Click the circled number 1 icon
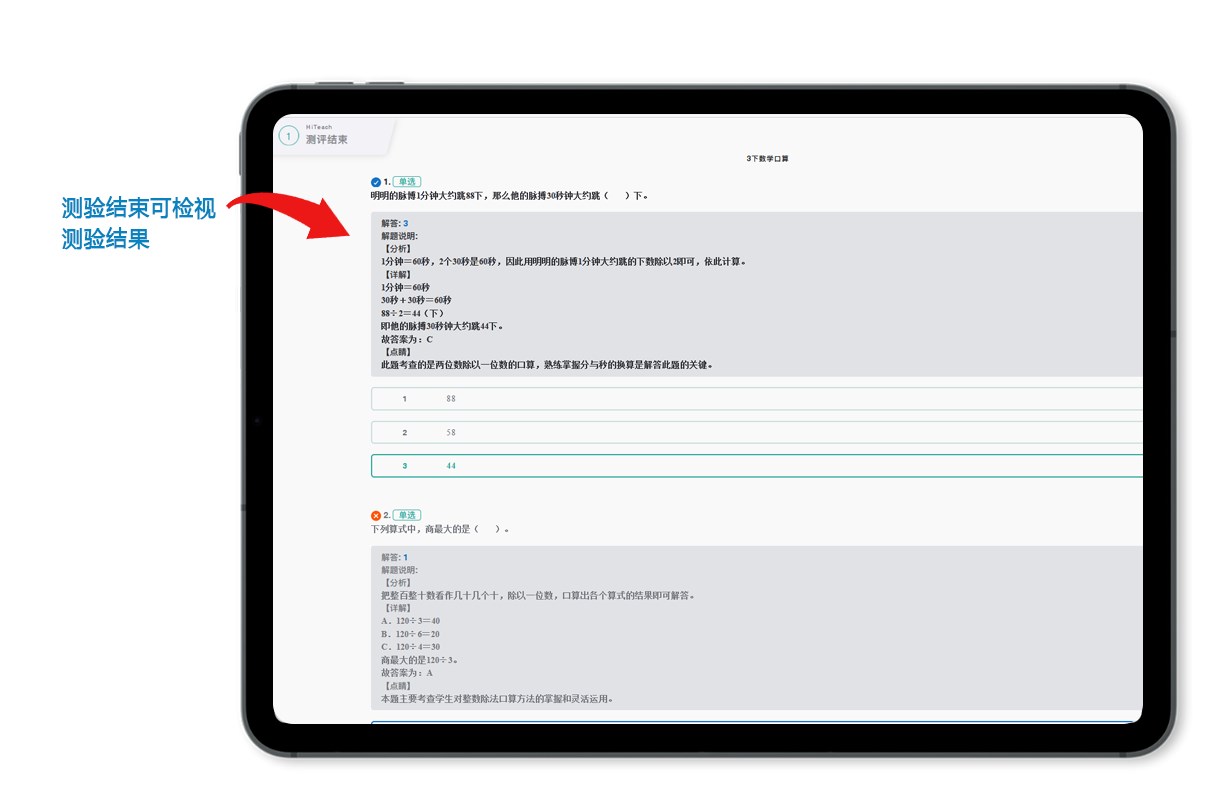This screenshot has height=802, width=1217. (x=289, y=136)
